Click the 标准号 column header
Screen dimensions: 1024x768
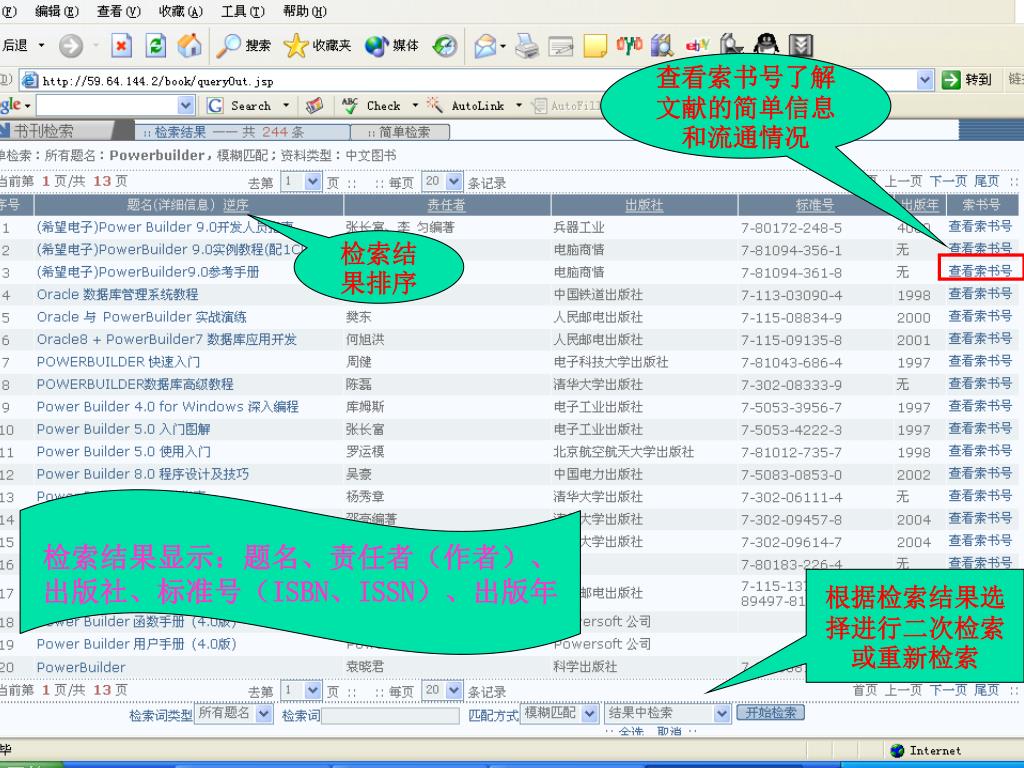[x=815, y=205]
